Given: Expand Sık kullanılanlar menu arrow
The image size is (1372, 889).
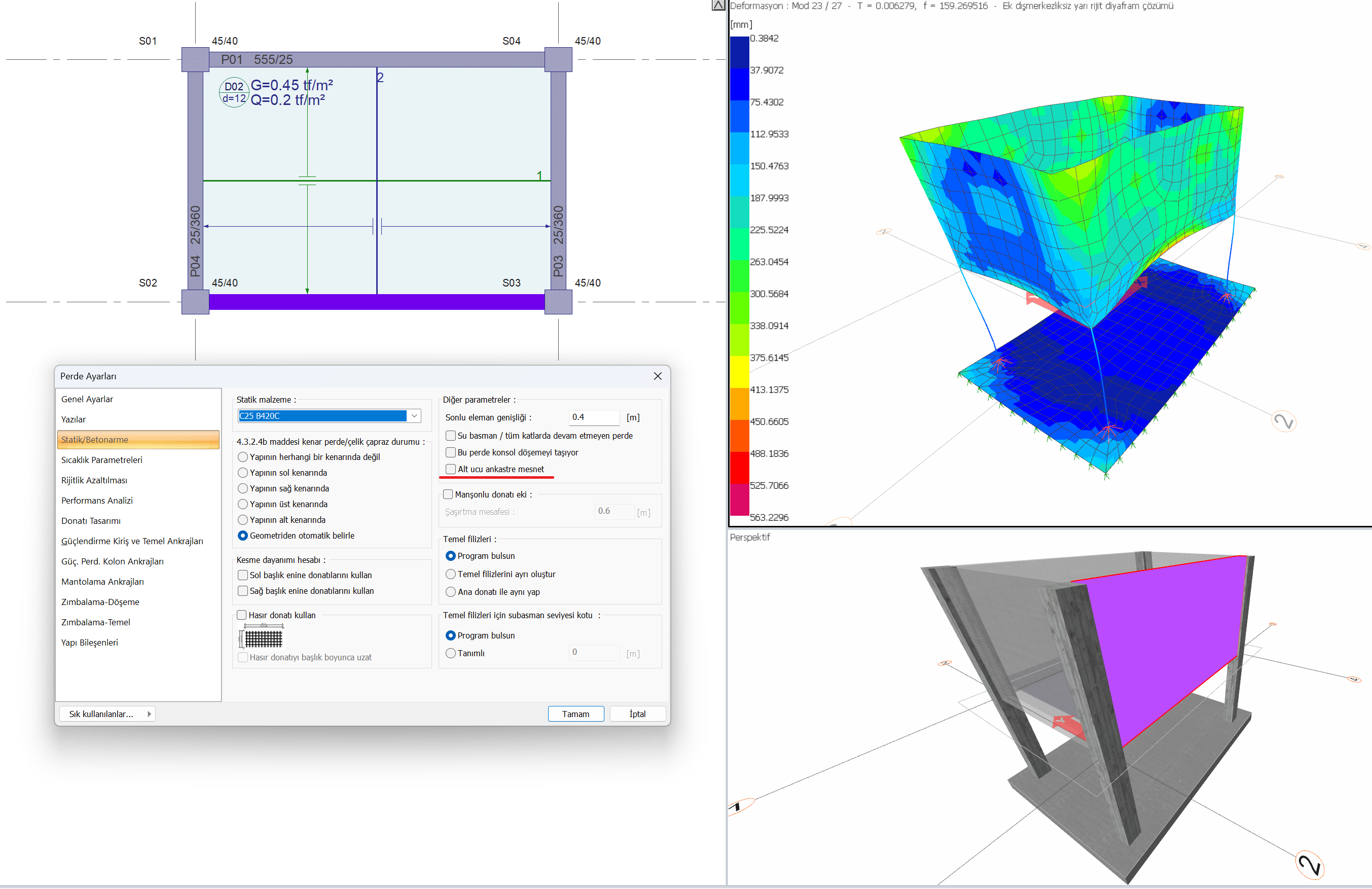Looking at the screenshot, I should pyautogui.click(x=149, y=714).
